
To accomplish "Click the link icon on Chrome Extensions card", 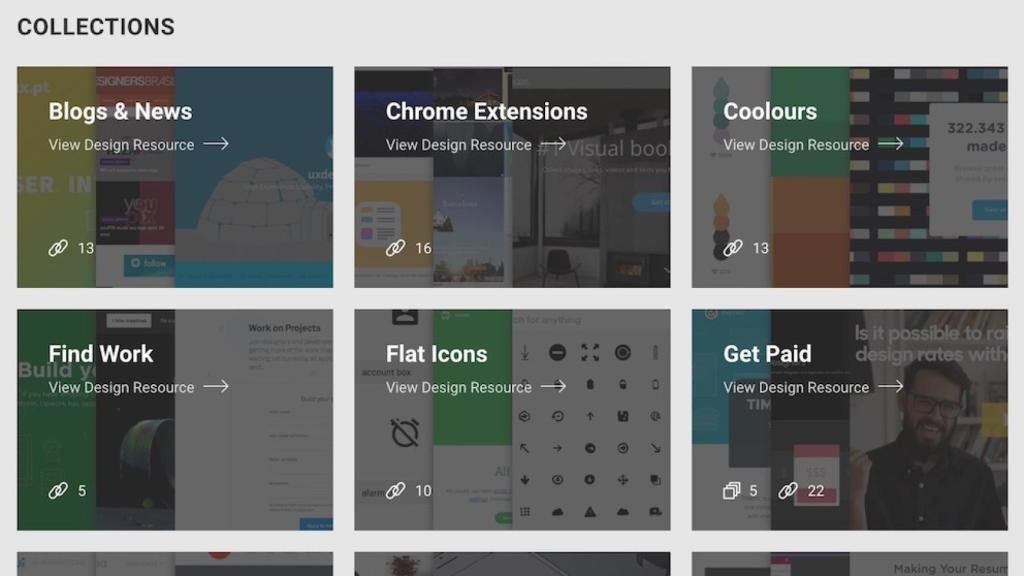I will pos(396,248).
